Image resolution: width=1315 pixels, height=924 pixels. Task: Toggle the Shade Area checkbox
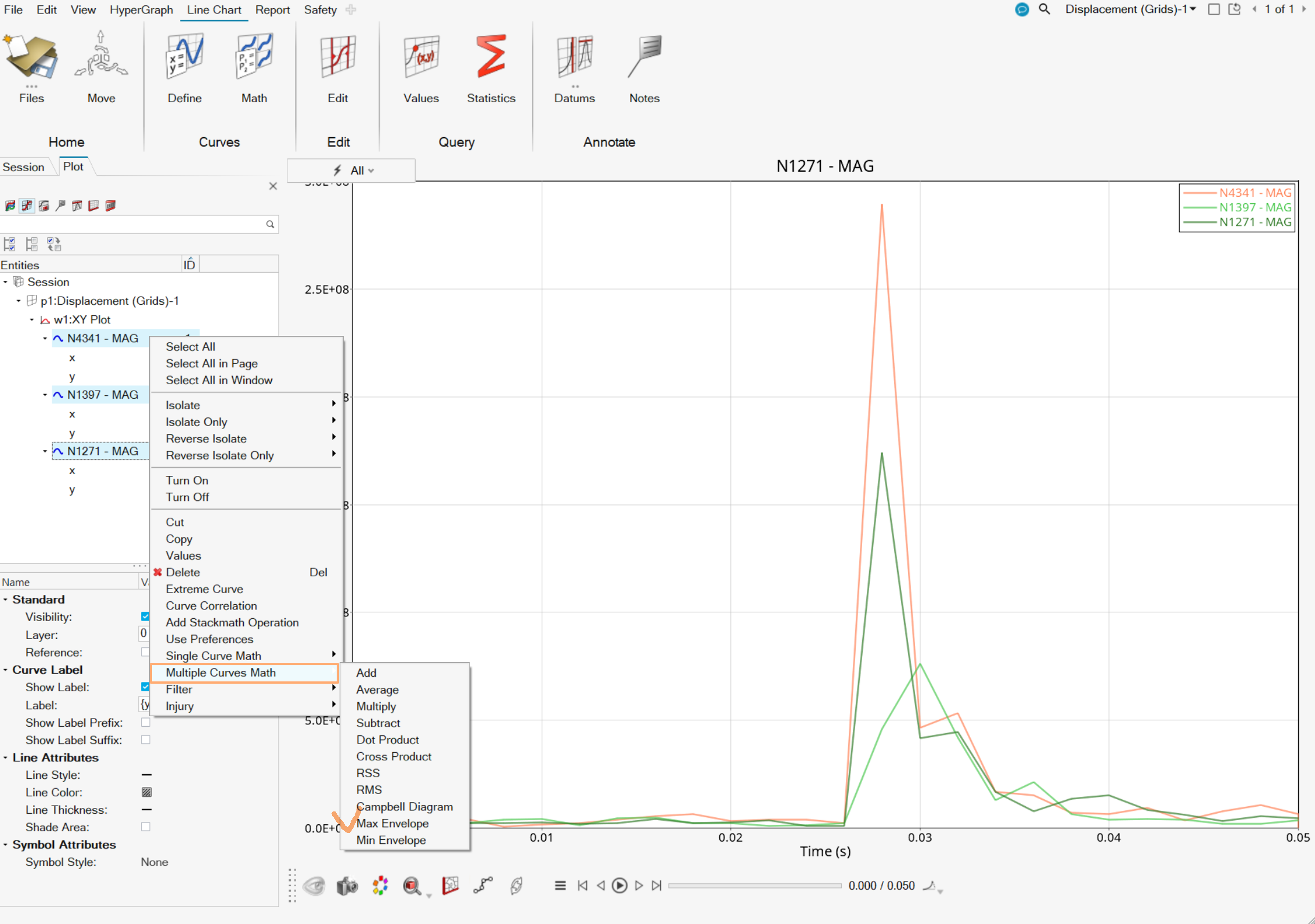146,827
